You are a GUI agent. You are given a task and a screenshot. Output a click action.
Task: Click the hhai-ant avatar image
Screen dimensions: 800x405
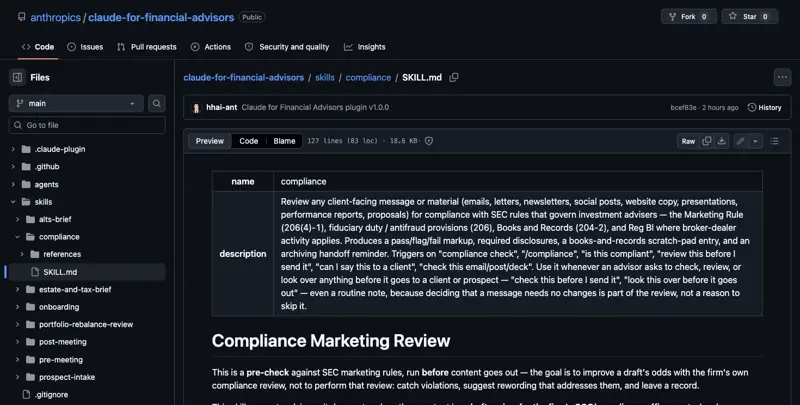196,108
